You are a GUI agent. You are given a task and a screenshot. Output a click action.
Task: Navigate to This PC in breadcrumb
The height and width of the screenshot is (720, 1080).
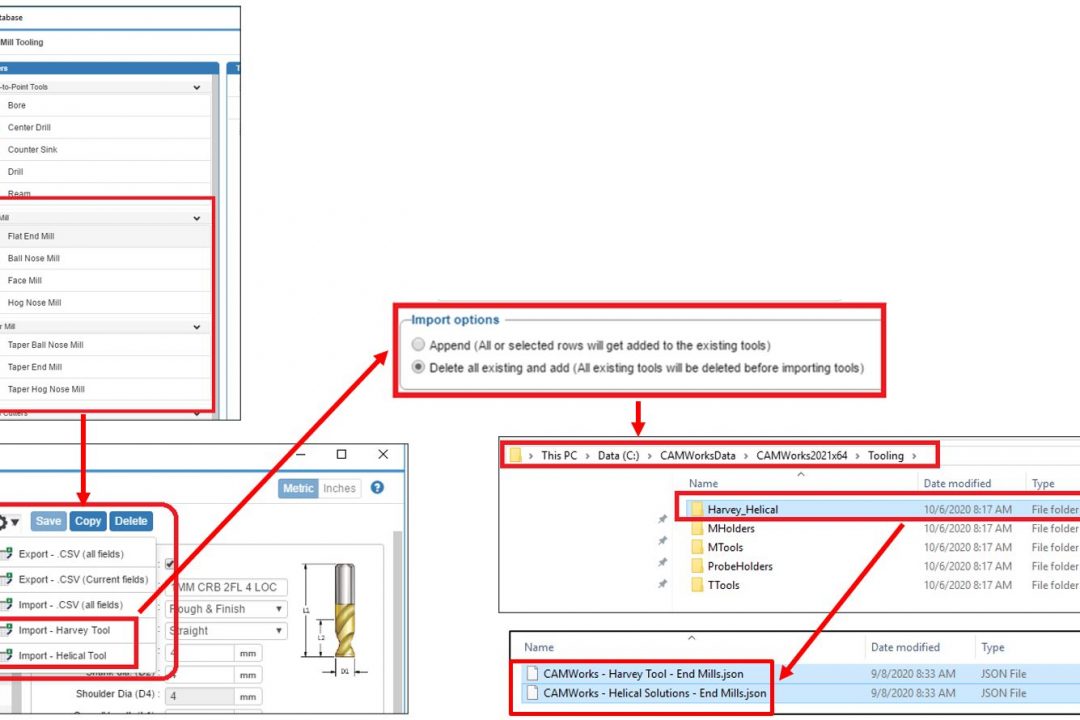pyautogui.click(x=559, y=455)
